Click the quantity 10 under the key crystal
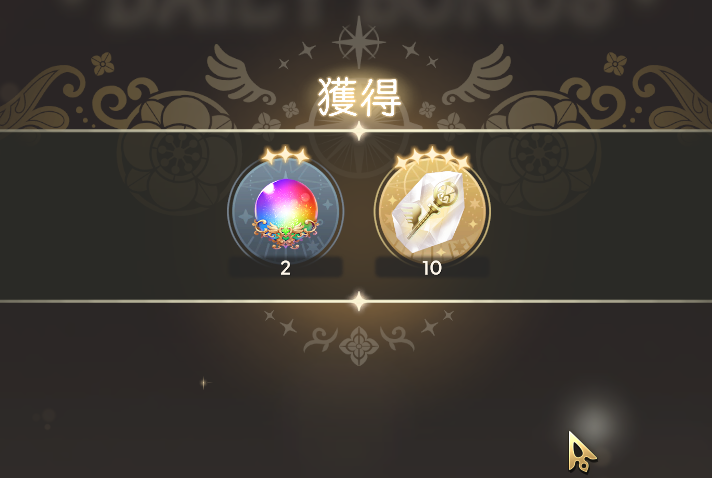712x478 pixels. (432, 268)
